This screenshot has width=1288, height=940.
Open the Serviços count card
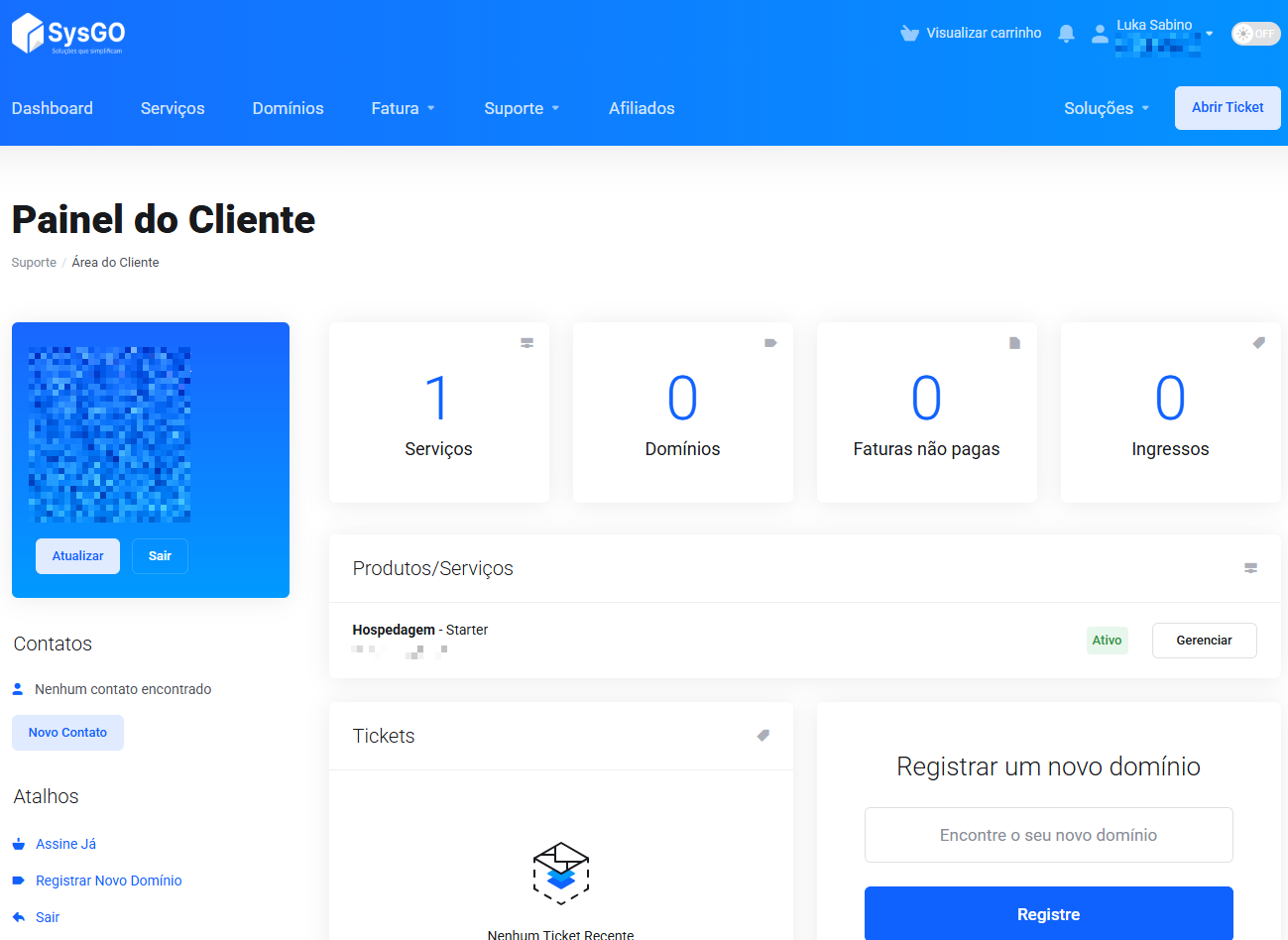click(x=438, y=412)
